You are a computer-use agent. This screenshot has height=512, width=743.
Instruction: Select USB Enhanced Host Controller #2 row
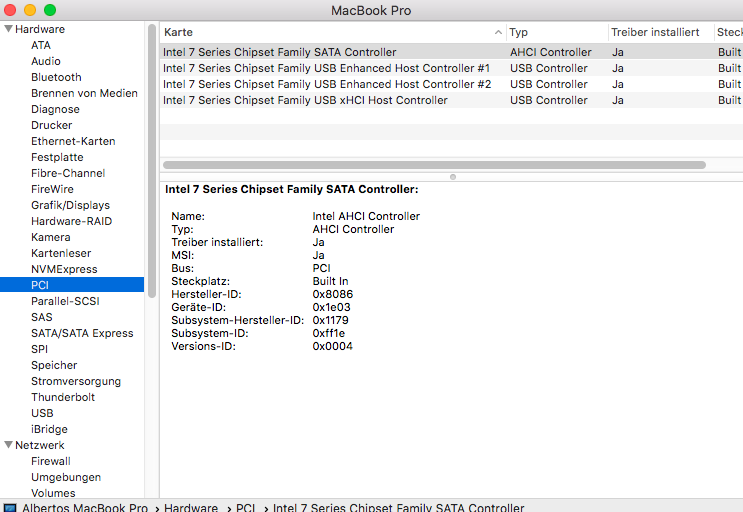point(452,84)
